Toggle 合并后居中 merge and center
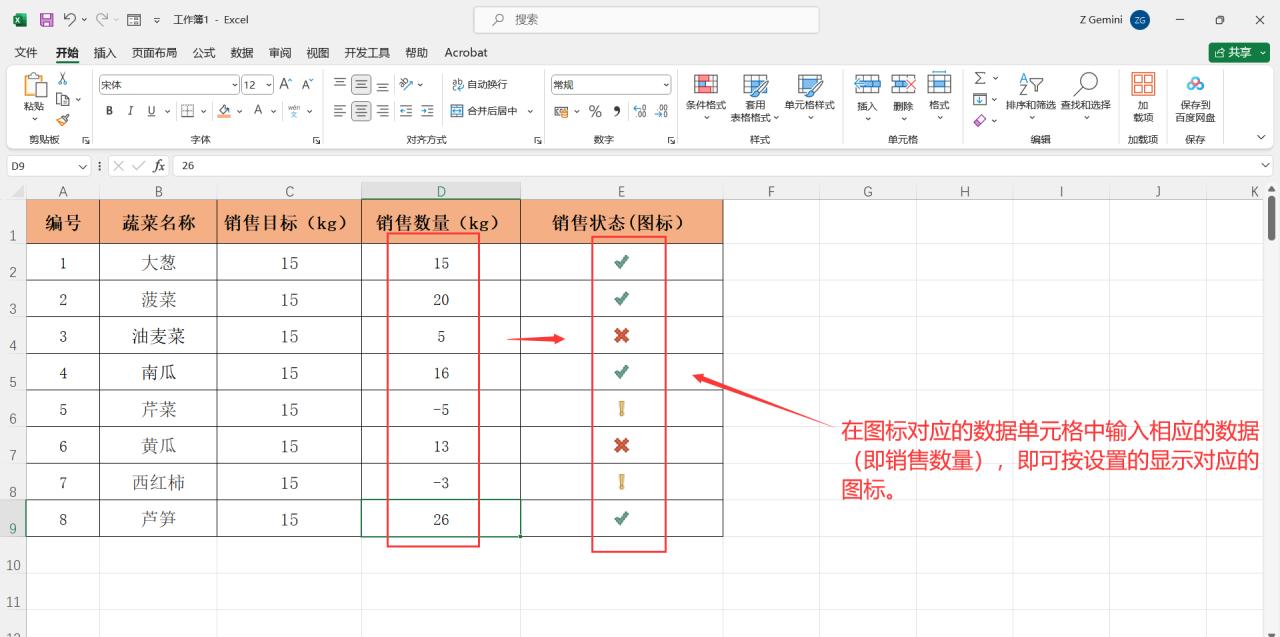 point(484,111)
